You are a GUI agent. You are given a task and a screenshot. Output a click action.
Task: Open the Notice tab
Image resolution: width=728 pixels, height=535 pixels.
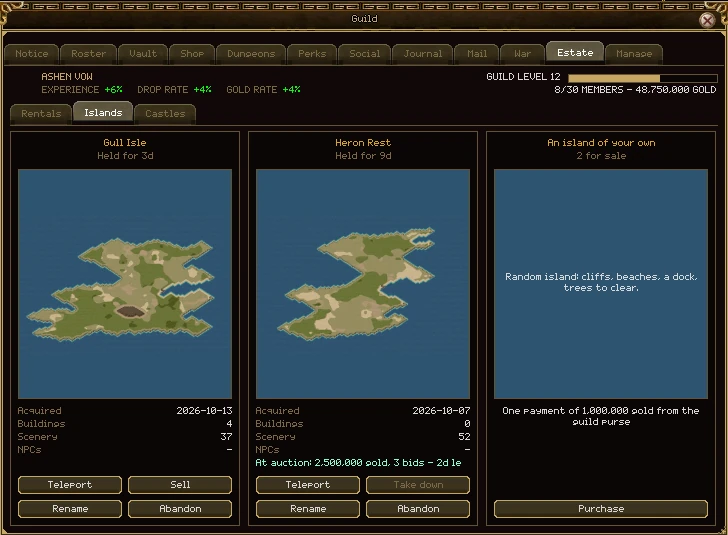point(32,54)
